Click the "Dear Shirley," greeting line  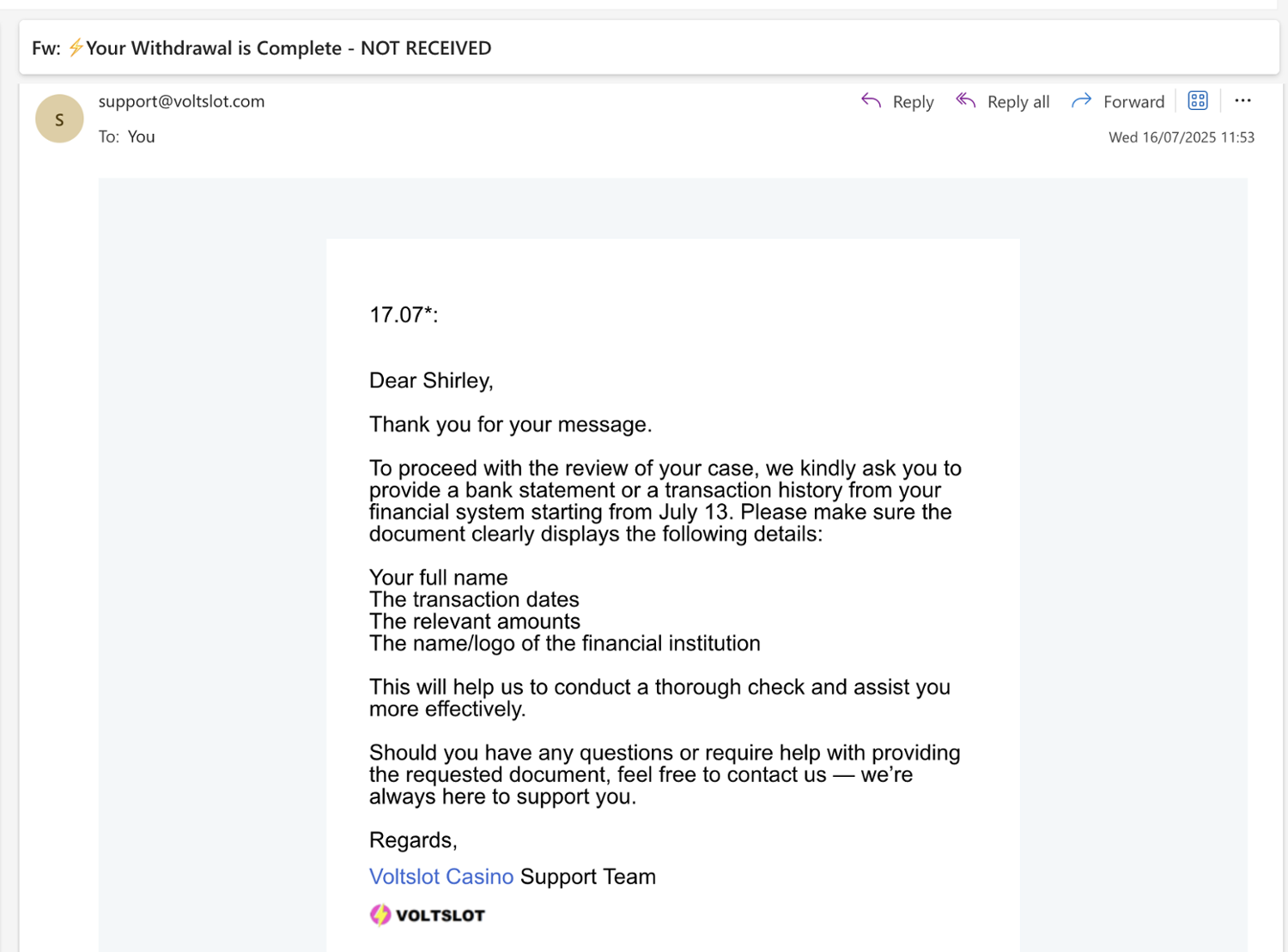click(431, 380)
